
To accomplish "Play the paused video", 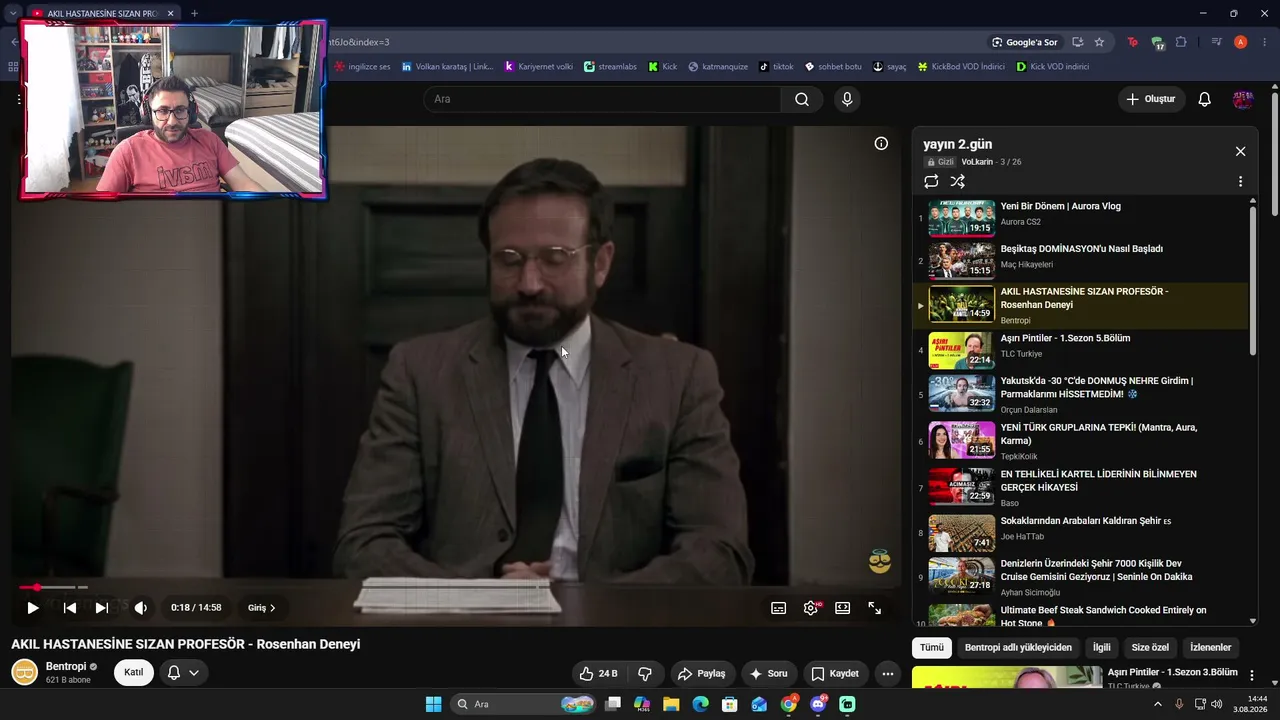I will (32, 607).
